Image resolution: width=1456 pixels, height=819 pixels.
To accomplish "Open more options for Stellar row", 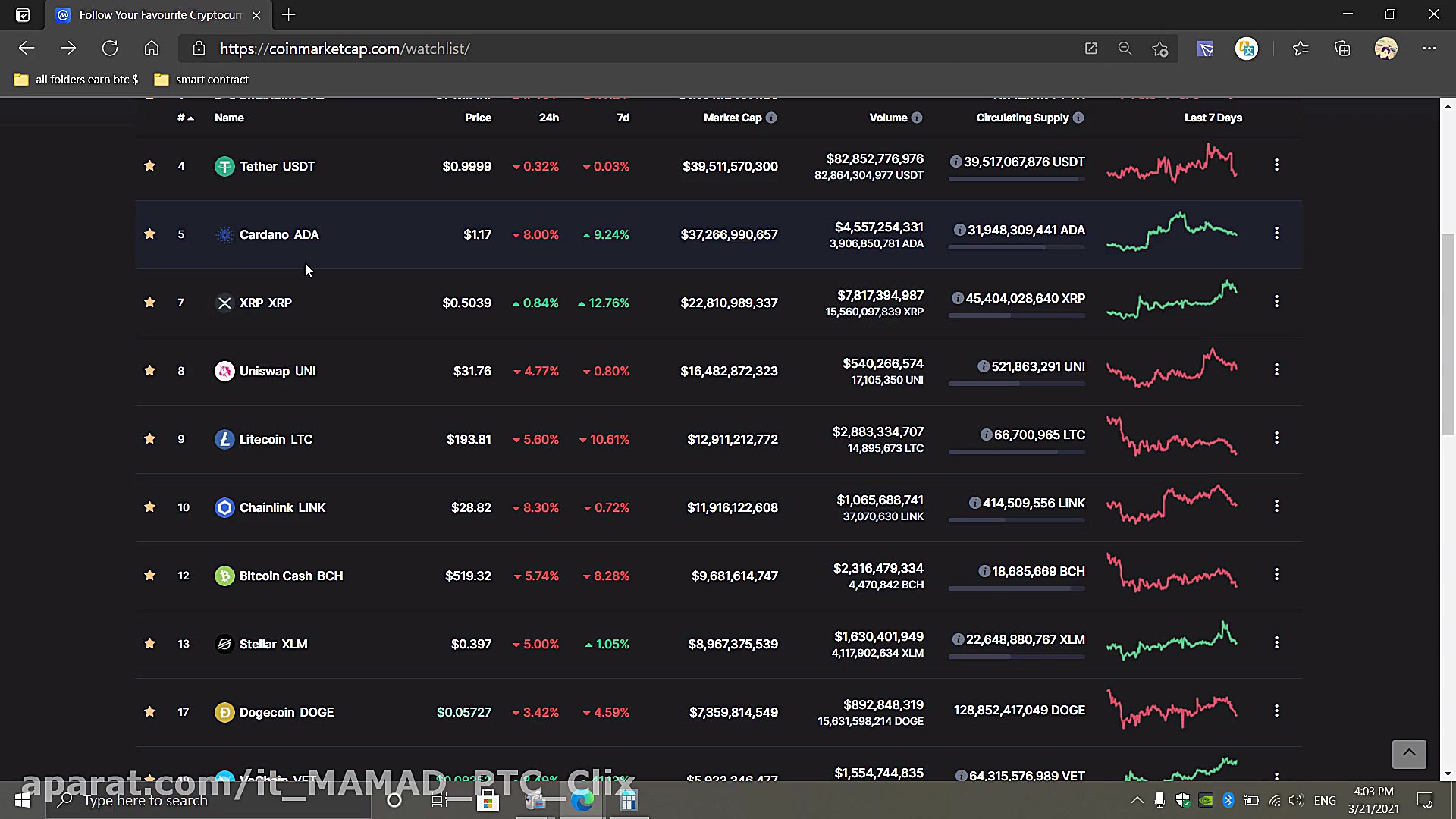I will click(x=1276, y=642).
